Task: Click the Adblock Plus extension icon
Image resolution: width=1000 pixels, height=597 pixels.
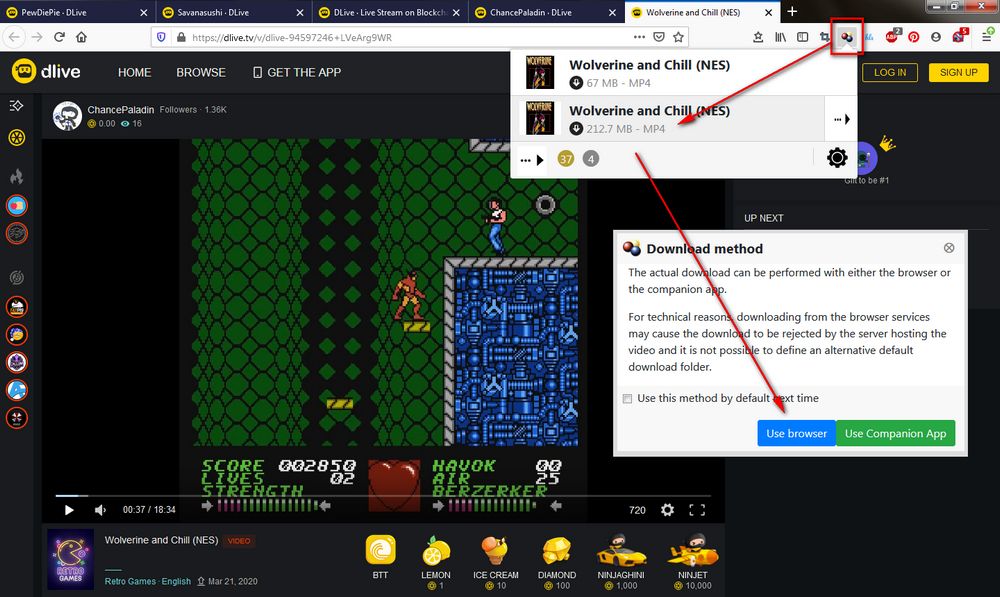Action: 892,36
